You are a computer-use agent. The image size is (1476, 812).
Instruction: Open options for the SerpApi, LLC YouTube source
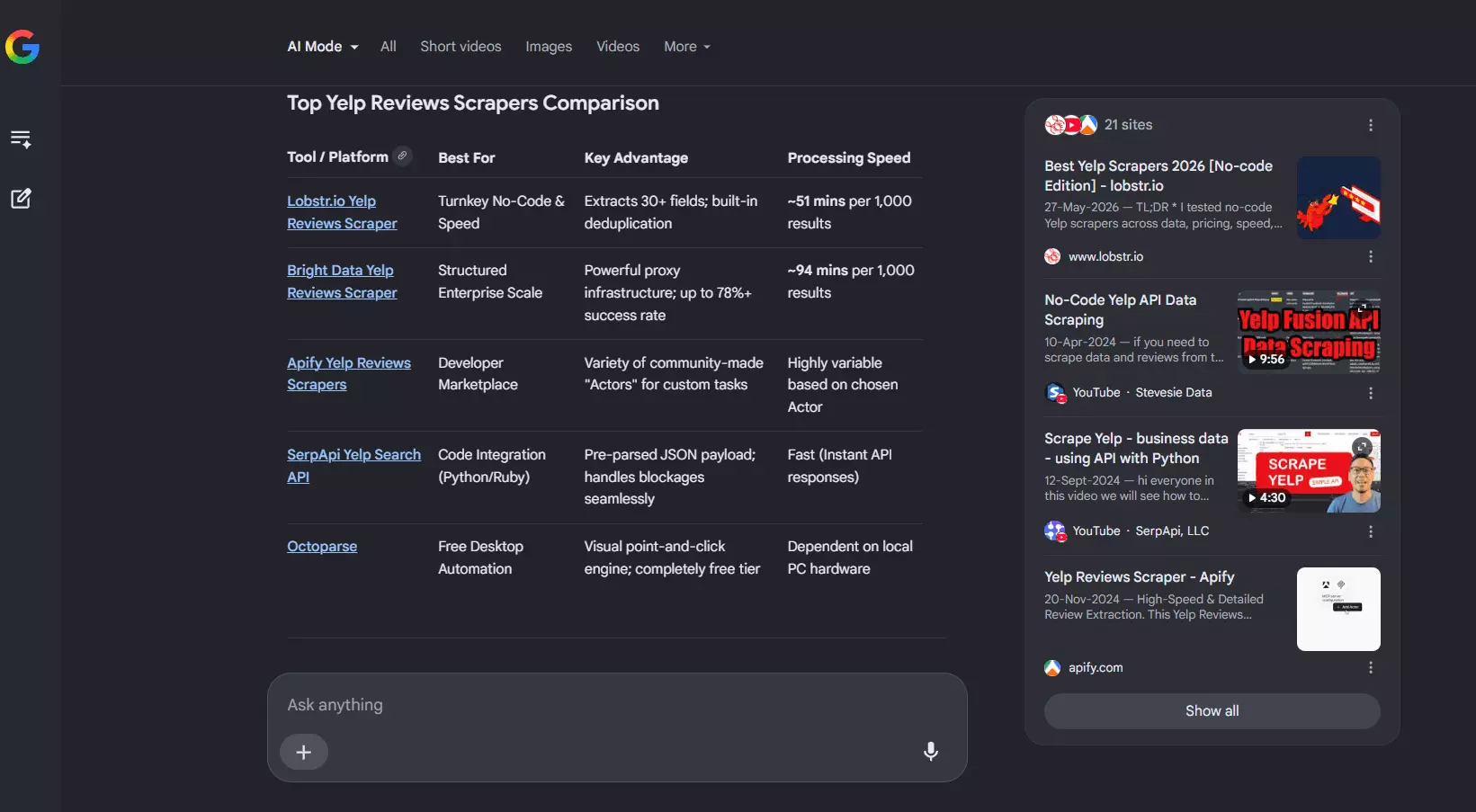pyautogui.click(x=1371, y=531)
